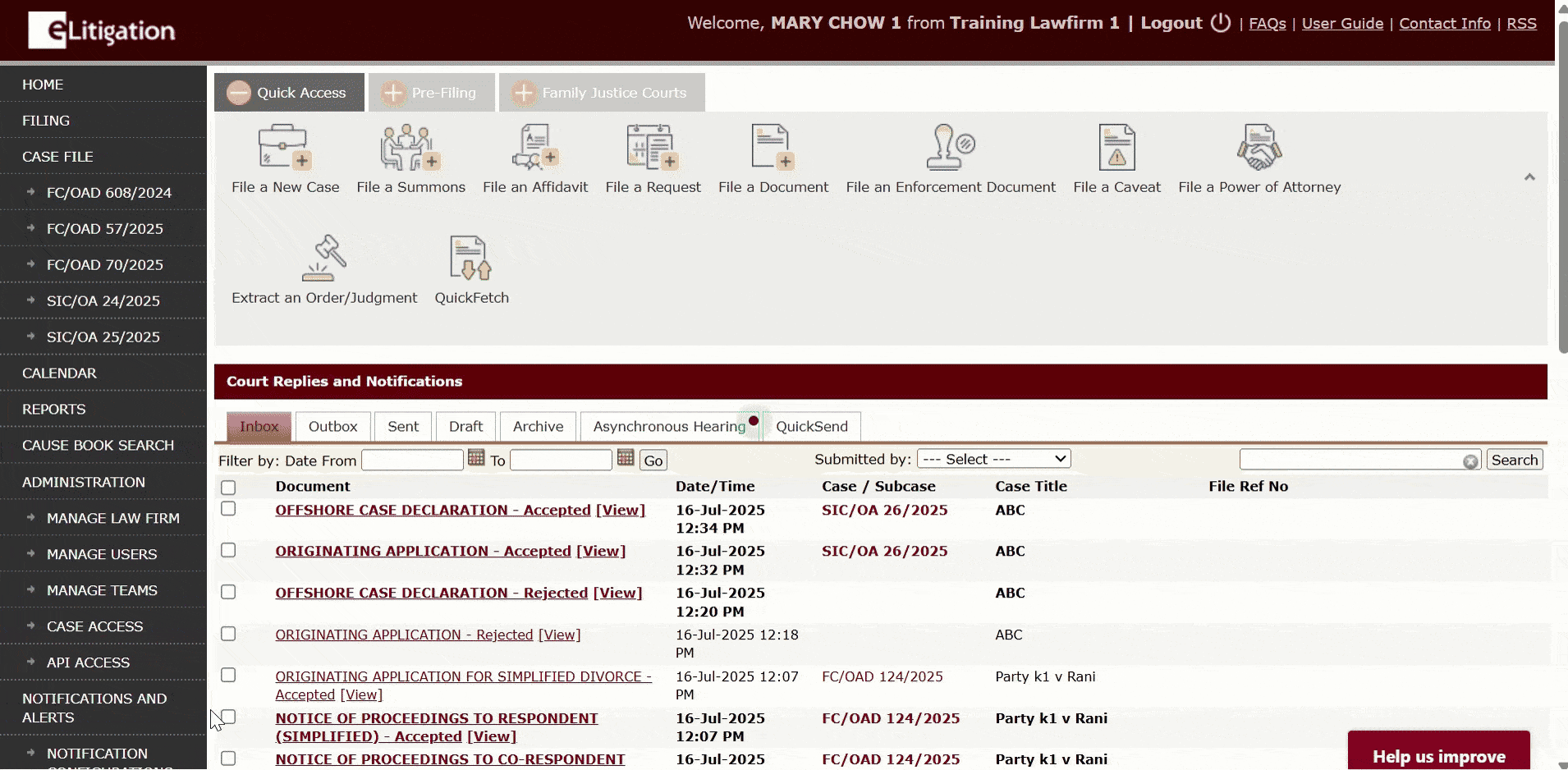1568x770 pixels.
Task: Tick the select-all checkbox in Document header
Action: coord(228,488)
